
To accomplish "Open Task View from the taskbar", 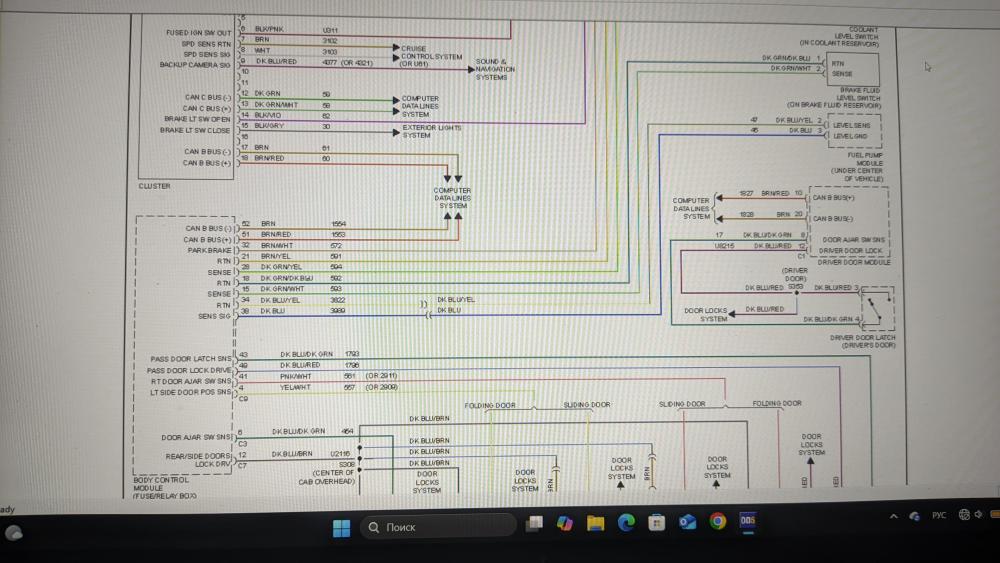I will (x=534, y=523).
